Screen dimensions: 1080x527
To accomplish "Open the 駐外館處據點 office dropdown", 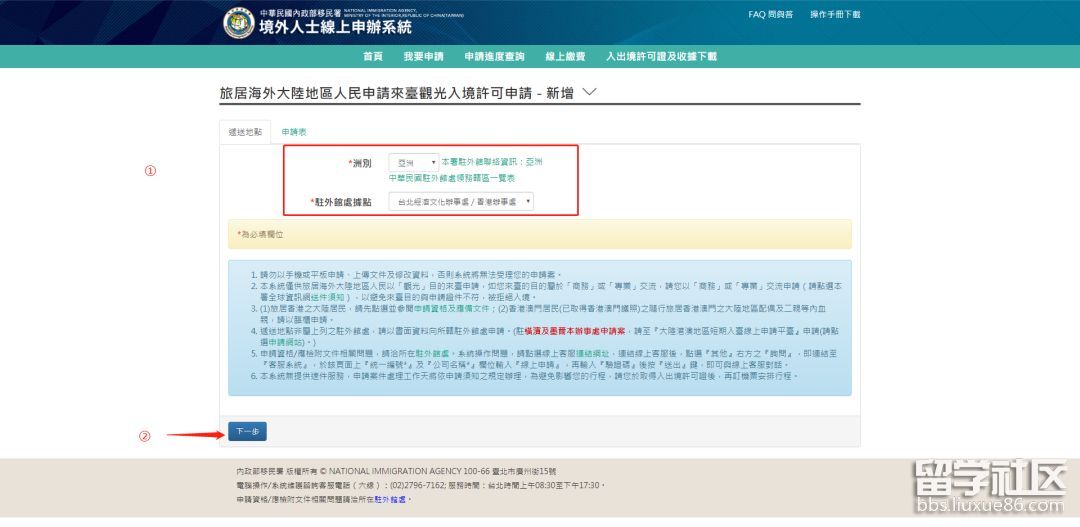I will tap(461, 202).
